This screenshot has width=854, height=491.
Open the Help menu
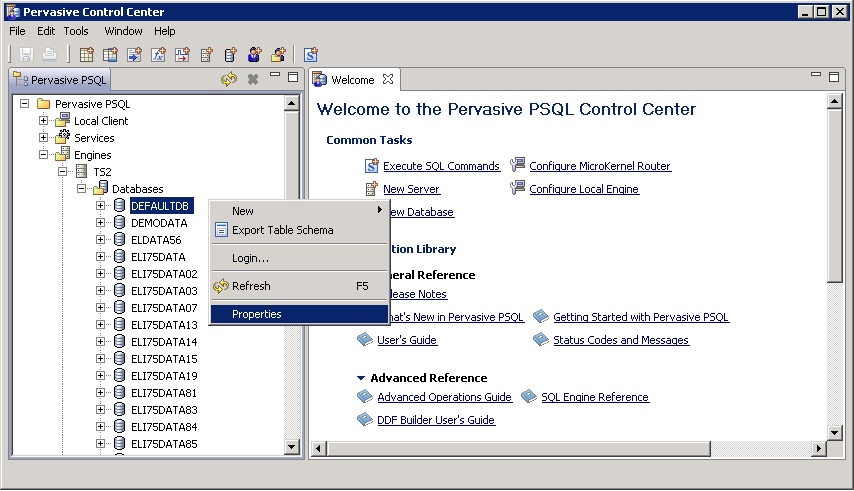click(x=164, y=31)
